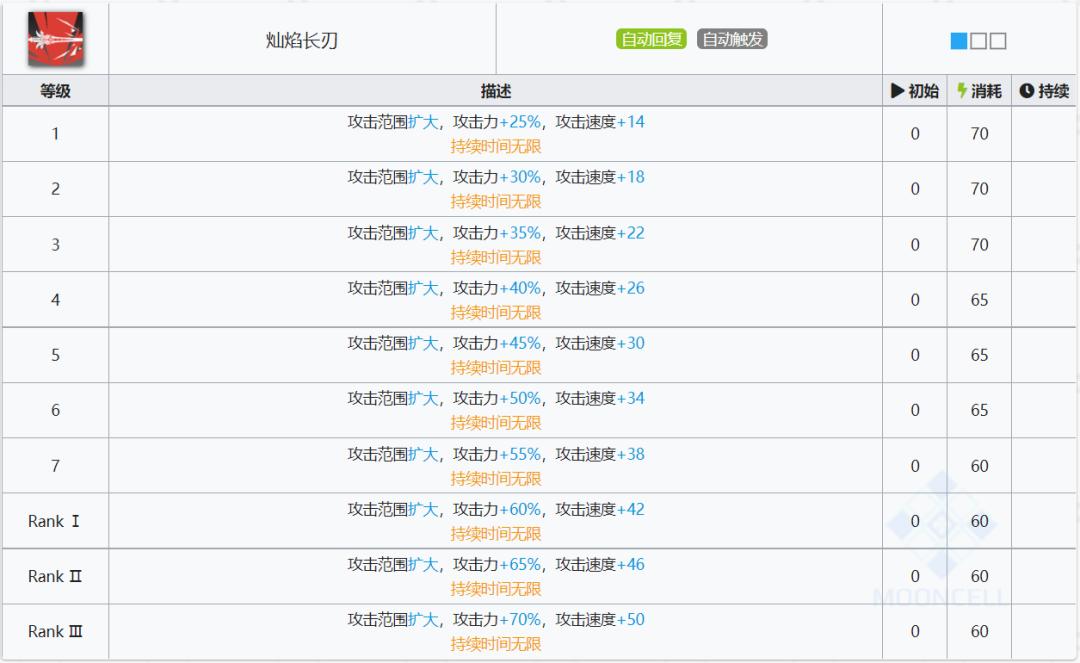This screenshot has height=663, width=1080.
Task: Select the Rank Ⅰ level cell
Action: 54,521
